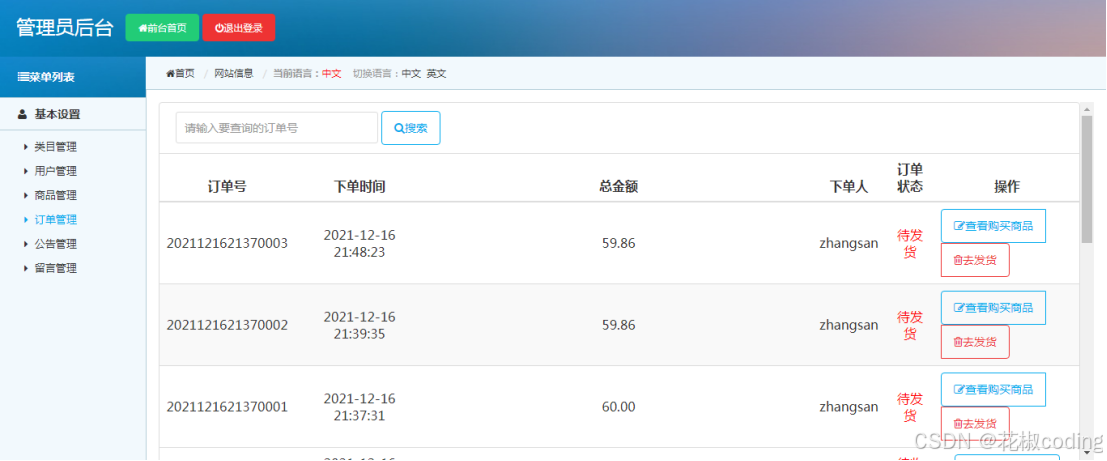Go to 首页 in the breadcrumb
This screenshot has height=461, width=1107.
180,73
